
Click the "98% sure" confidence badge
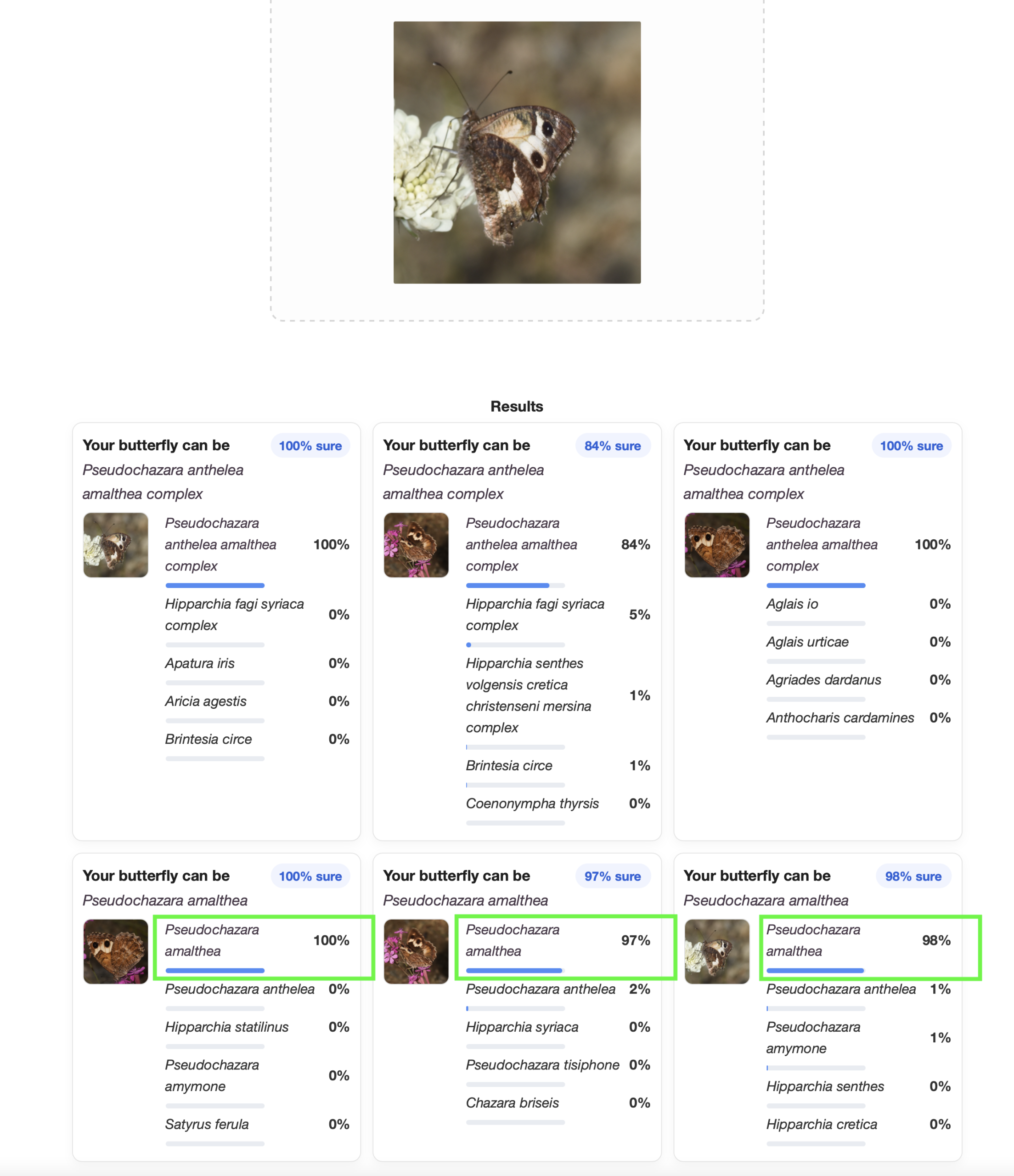tap(913, 876)
